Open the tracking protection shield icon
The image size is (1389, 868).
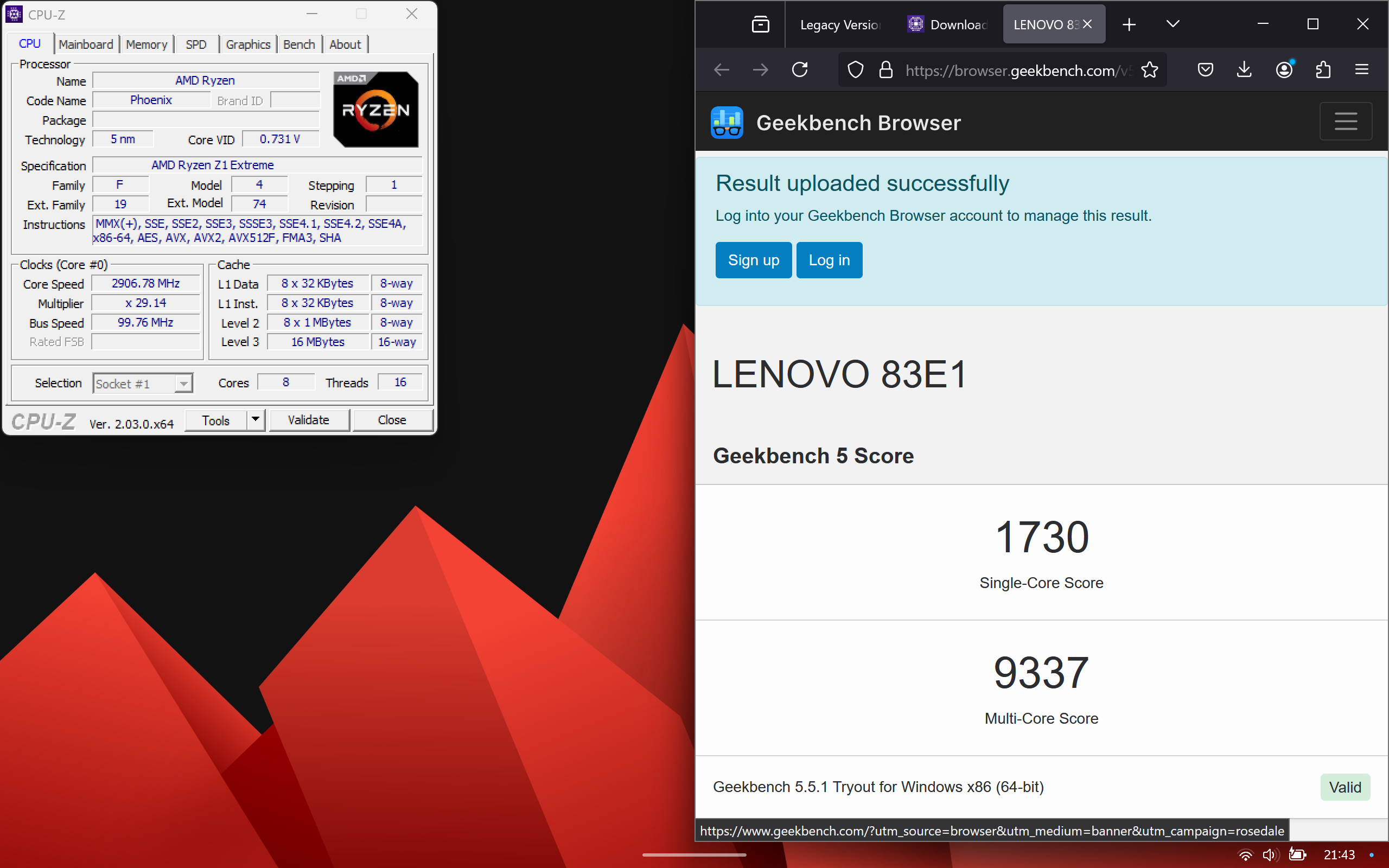tap(855, 70)
